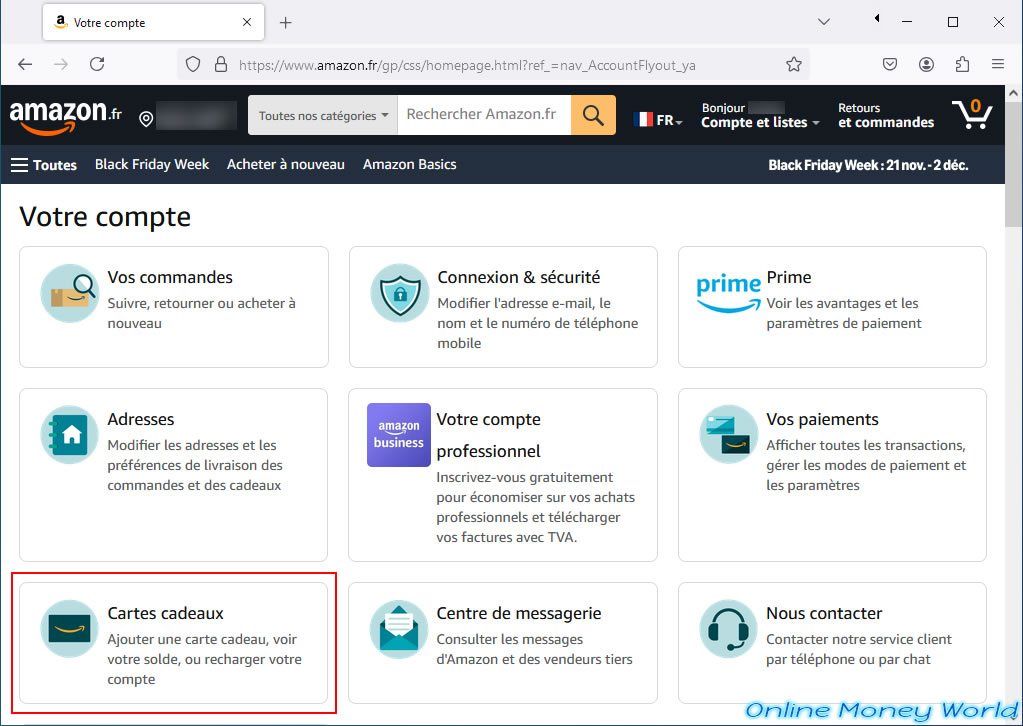Screen dimensions: 1023x726
Task: Click text 'Consulter les messages d'Amazon et des vendeurs tiers'
Action: [534, 649]
